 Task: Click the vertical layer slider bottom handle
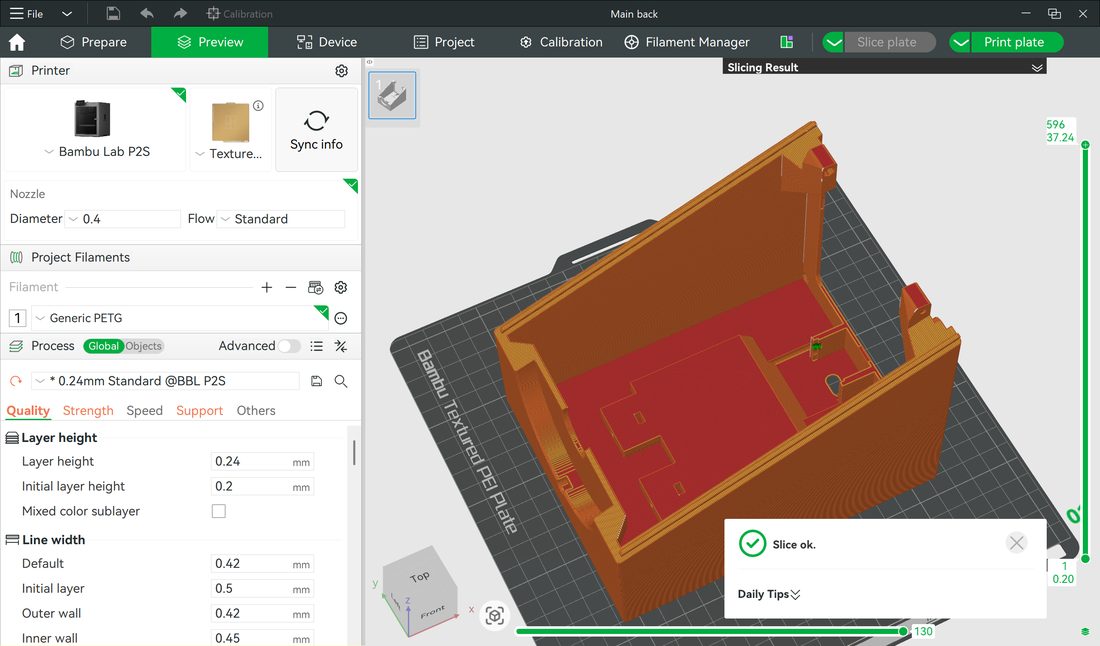[x=1085, y=559]
